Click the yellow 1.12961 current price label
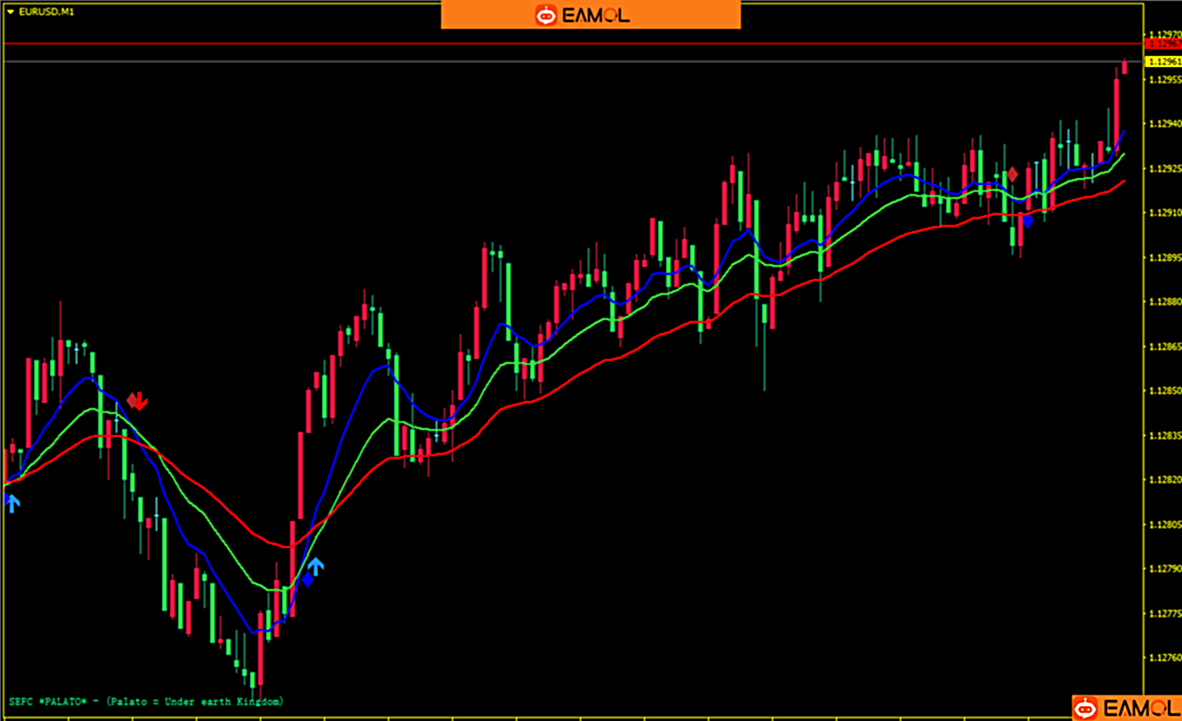Viewport: 1182px width, 721px height. point(1163,61)
